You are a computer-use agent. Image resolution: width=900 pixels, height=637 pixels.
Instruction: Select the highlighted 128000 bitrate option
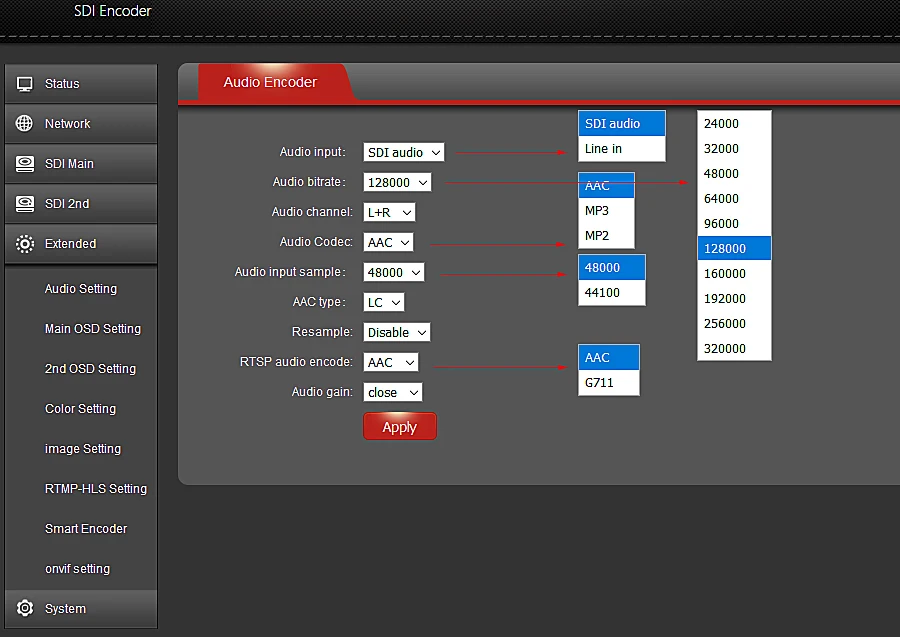(x=734, y=248)
